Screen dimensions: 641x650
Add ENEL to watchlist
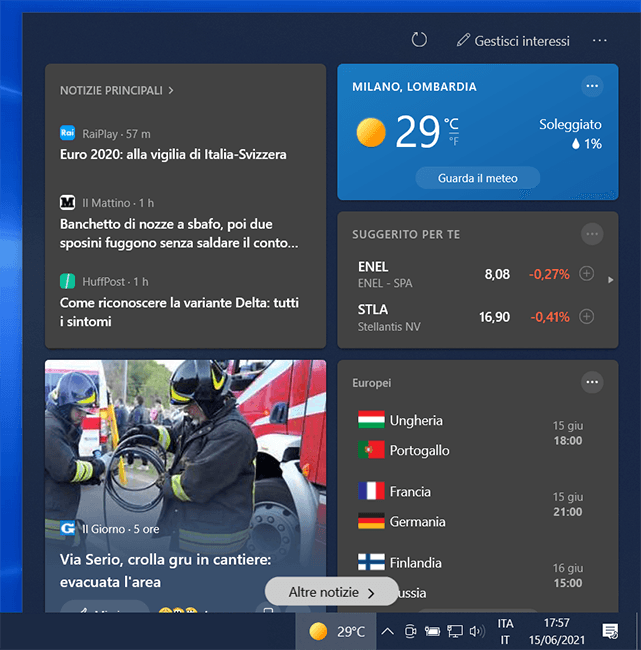(x=586, y=274)
